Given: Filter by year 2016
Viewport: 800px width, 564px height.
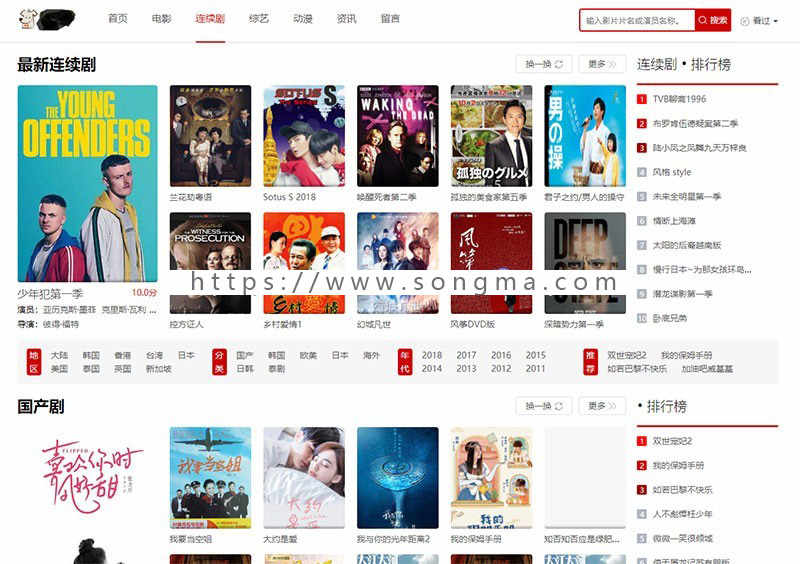Looking at the screenshot, I should pyautogui.click(x=501, y=355).
